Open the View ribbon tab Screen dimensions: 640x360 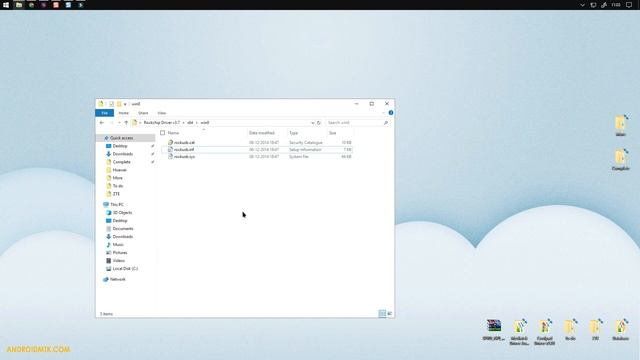(x=162, y=113)
